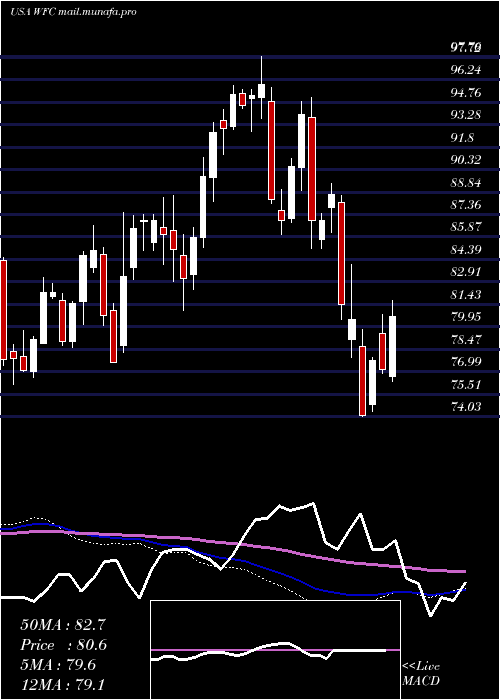Click the 84.39 price label
This screenshot has height=700, width=500.
466,250
